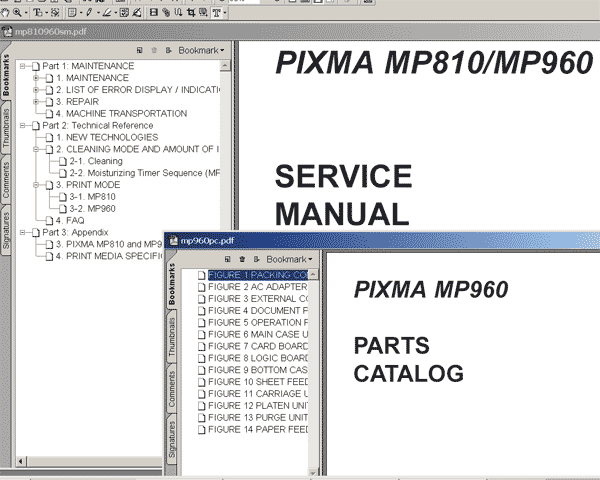Select the Highlight markup tool
The image size is (600, 480).
coord(107,13)
